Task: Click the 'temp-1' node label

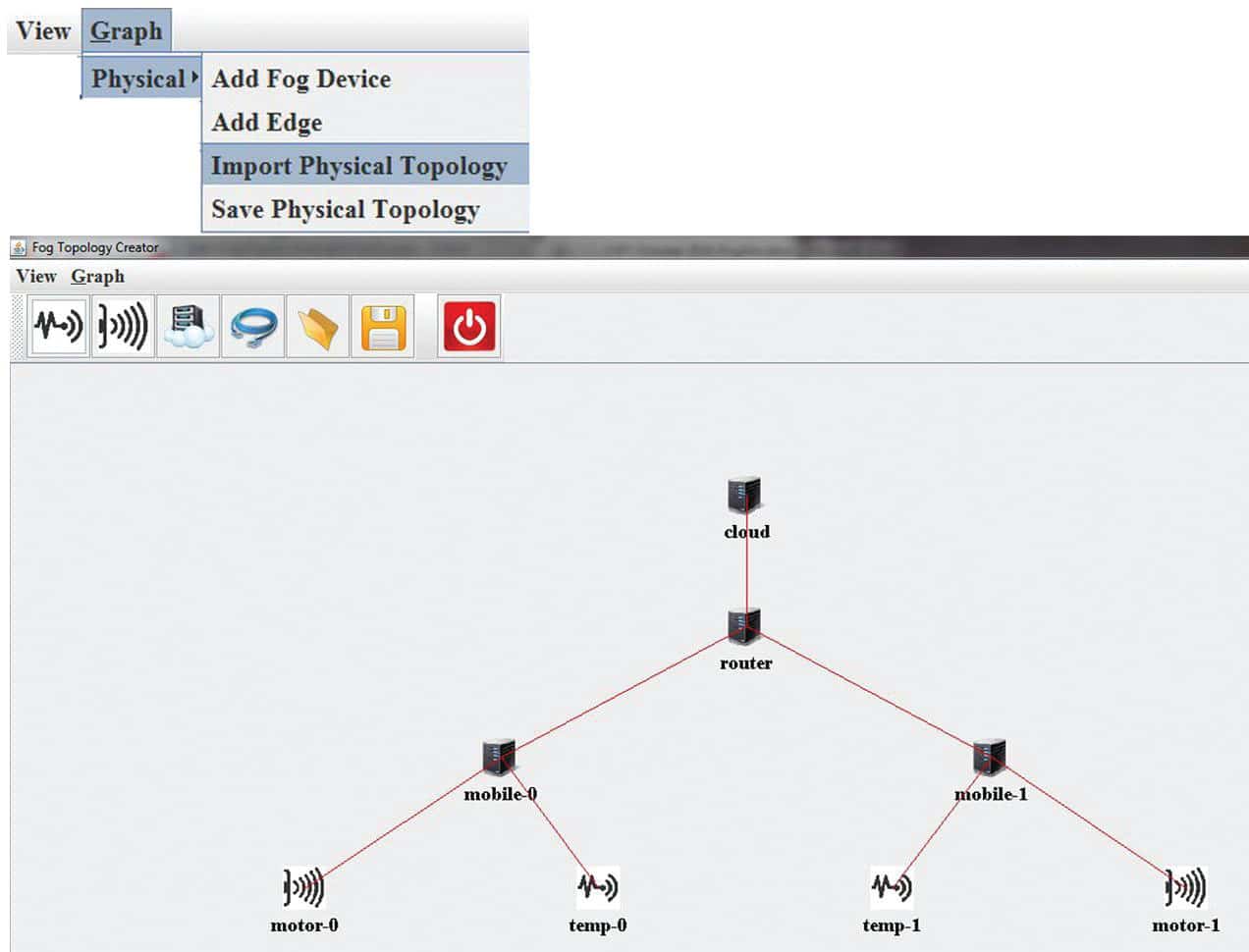Action: coord(892,926)
